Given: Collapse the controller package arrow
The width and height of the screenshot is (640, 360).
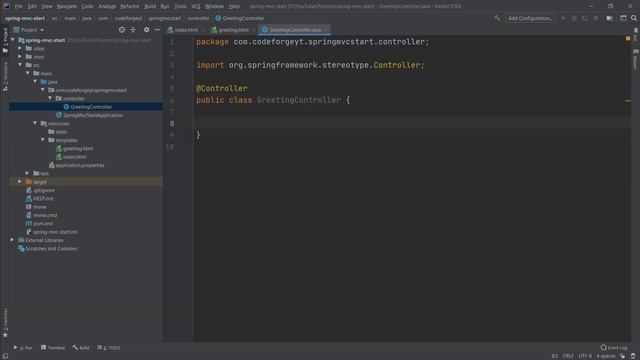Looking at the screenshot, I should [50, 98].
